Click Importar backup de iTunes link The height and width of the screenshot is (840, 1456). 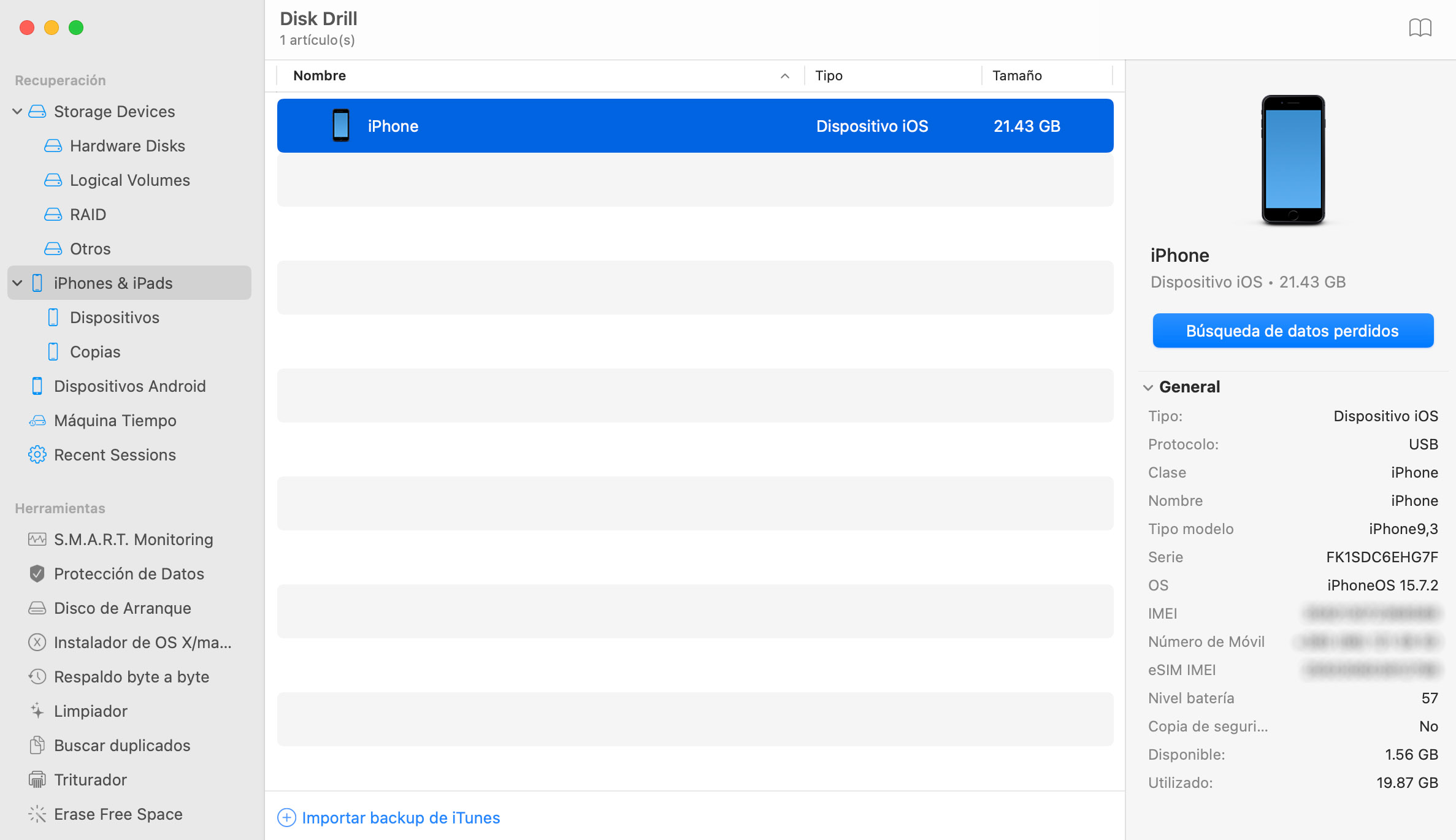[400, 816]
